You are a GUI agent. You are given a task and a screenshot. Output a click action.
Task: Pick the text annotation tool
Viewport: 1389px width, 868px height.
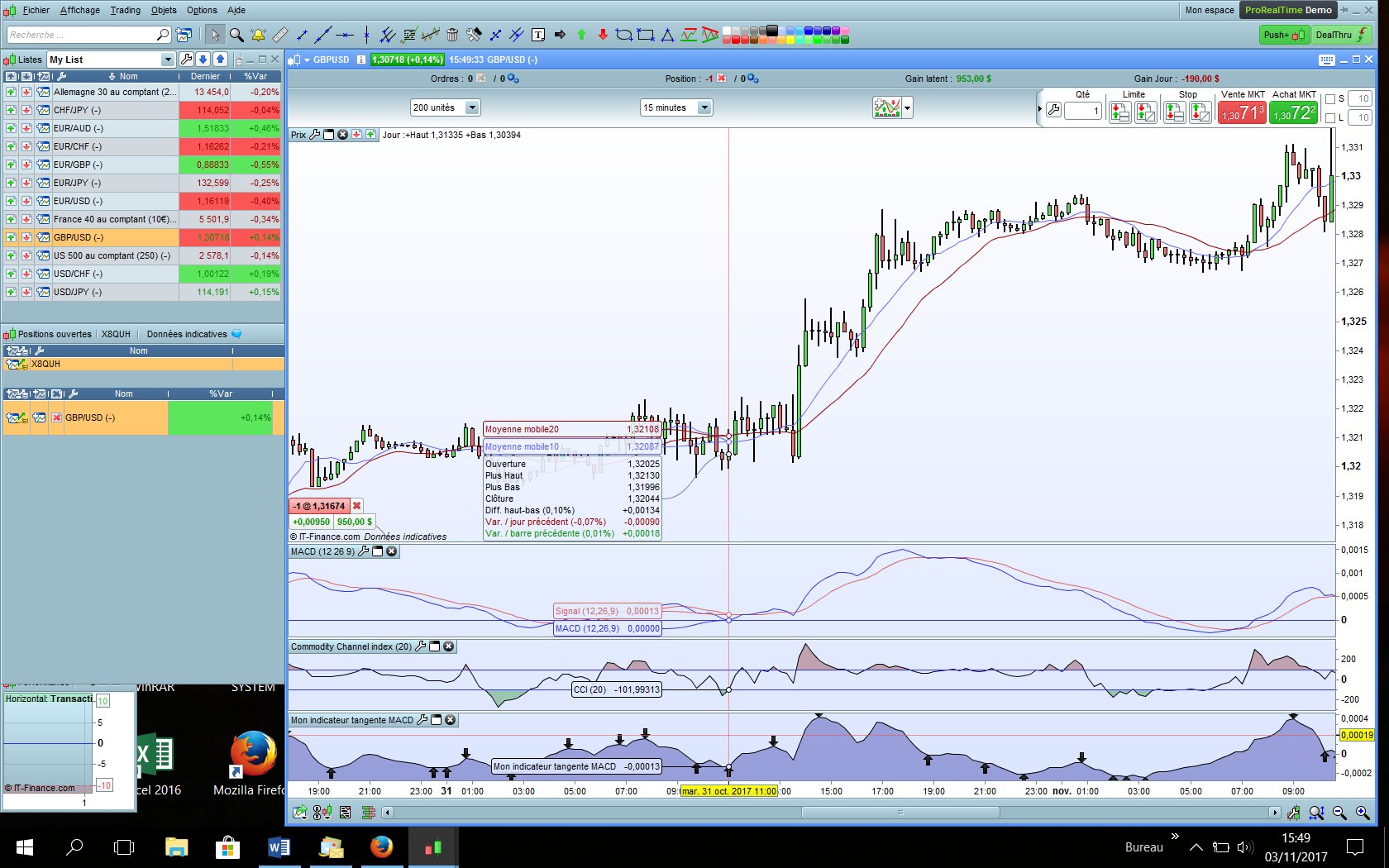[x=538, y=35]
